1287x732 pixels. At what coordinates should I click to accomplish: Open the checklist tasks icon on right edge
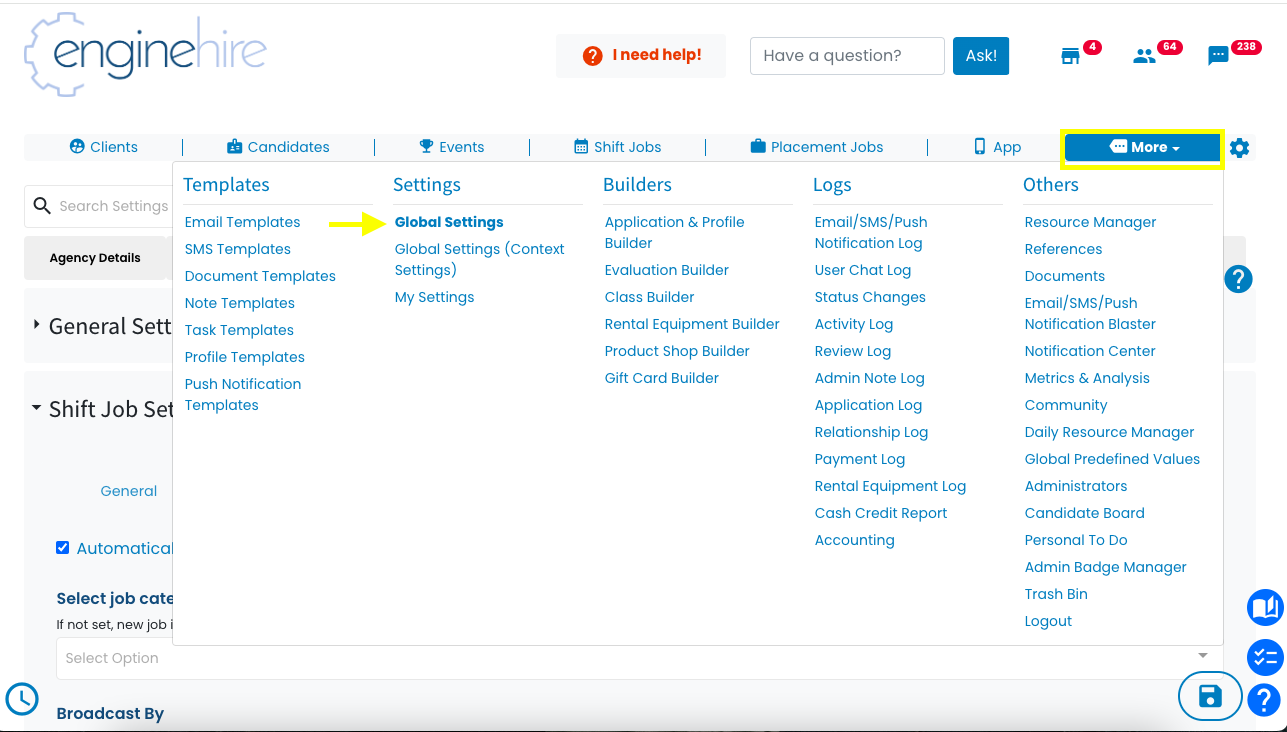(1265, 657)
